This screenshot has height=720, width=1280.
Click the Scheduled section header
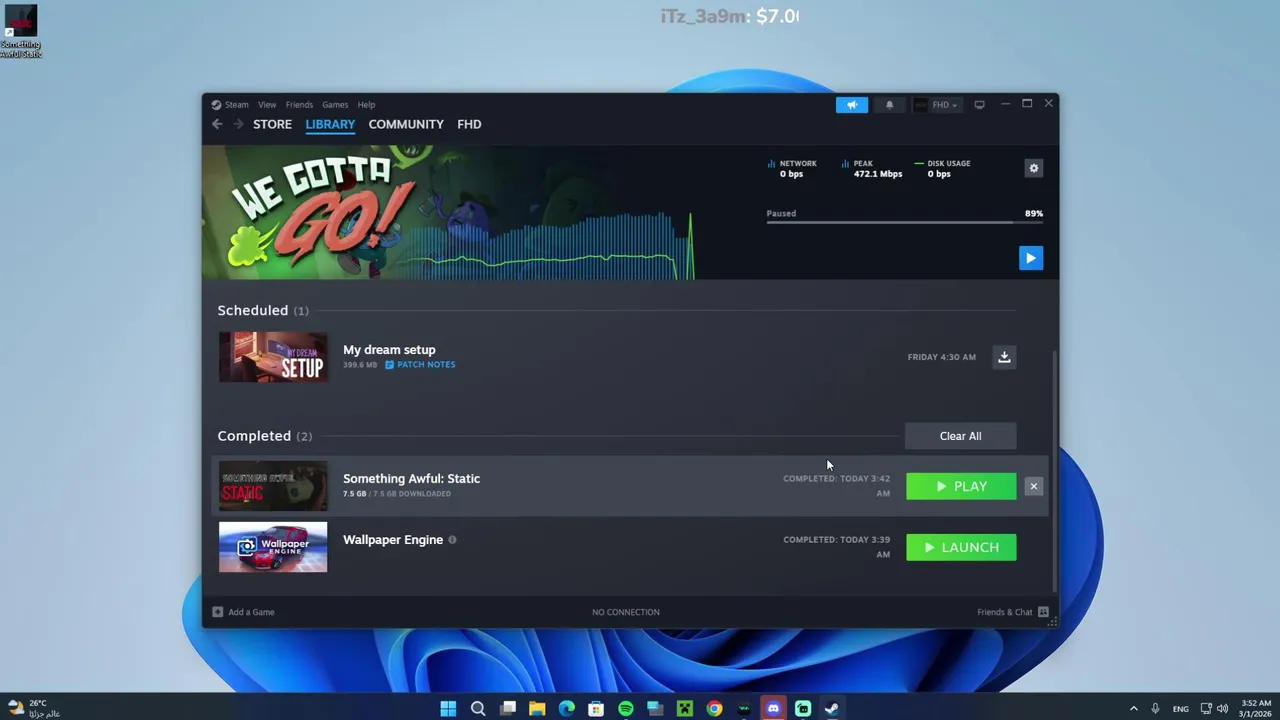click(x=263, y=311)
